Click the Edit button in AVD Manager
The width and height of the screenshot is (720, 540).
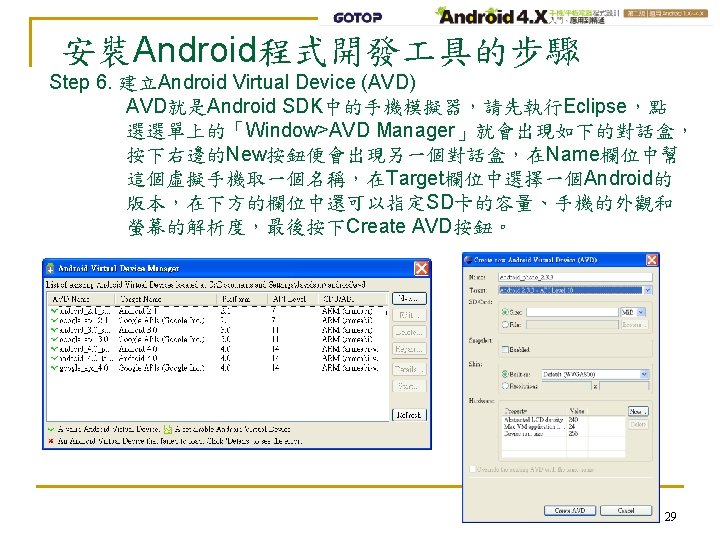(x=409, y=315)
